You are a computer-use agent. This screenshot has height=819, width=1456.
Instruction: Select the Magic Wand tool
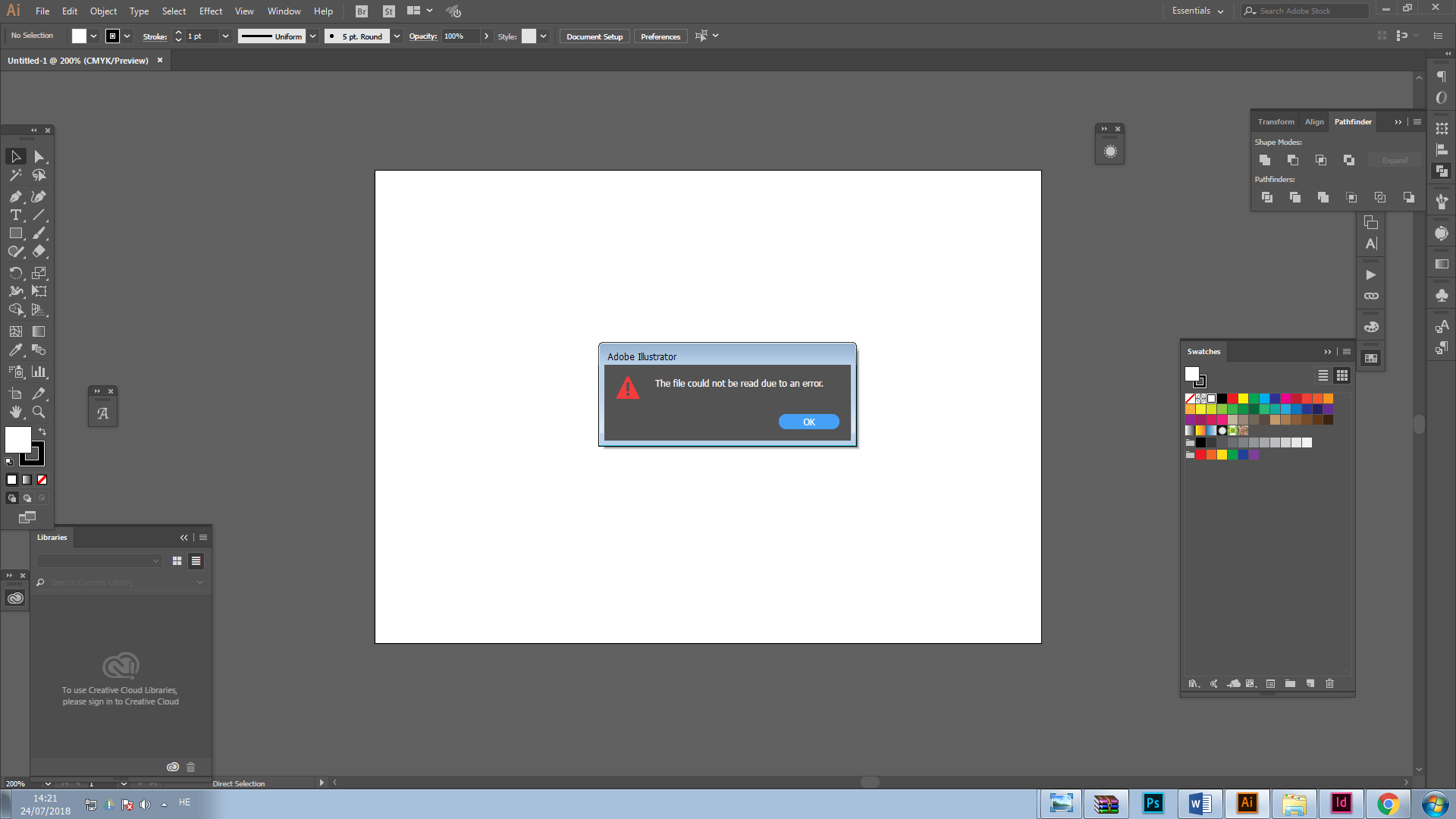[x=15, y=175]
